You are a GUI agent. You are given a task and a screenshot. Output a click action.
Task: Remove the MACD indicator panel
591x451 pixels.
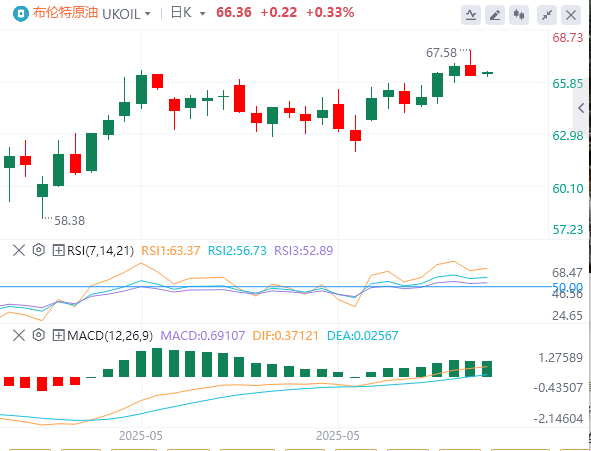[19, 335]
